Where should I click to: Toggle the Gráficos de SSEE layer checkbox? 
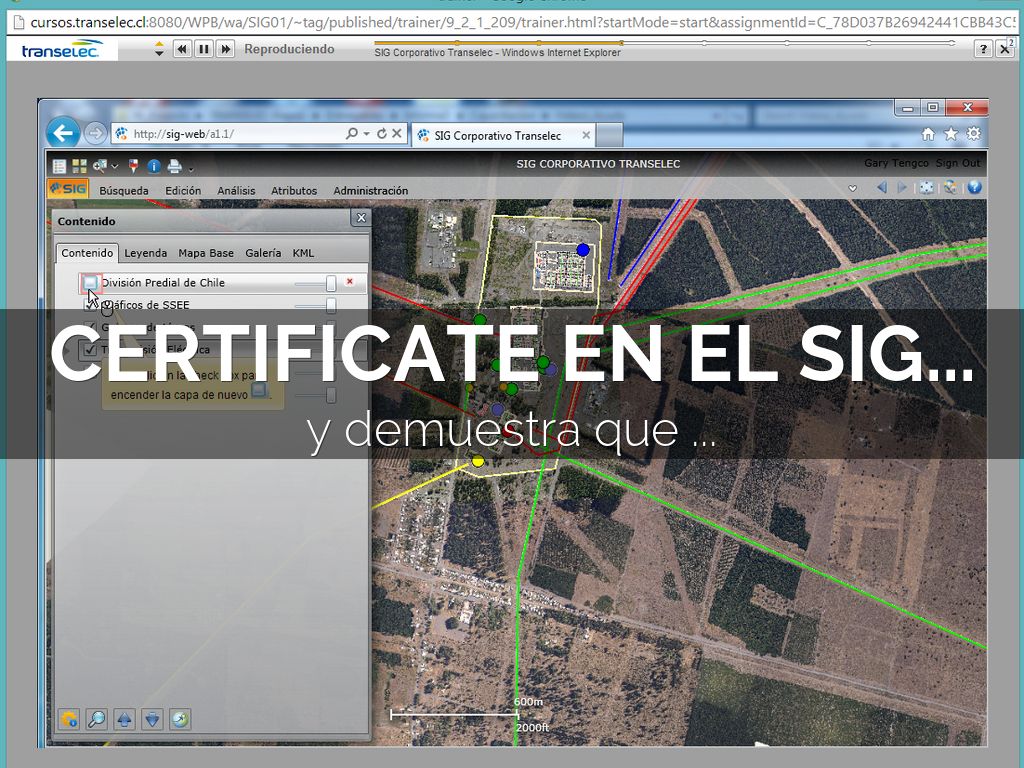click(91, 305)
